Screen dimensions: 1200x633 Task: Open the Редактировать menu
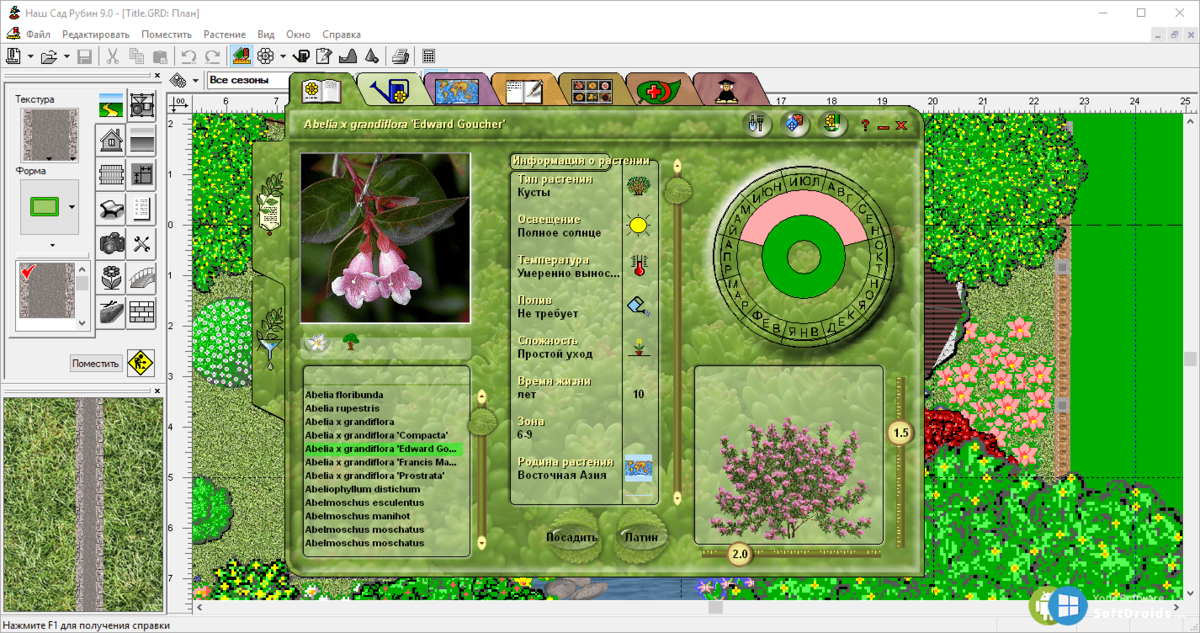coord(96,33)
